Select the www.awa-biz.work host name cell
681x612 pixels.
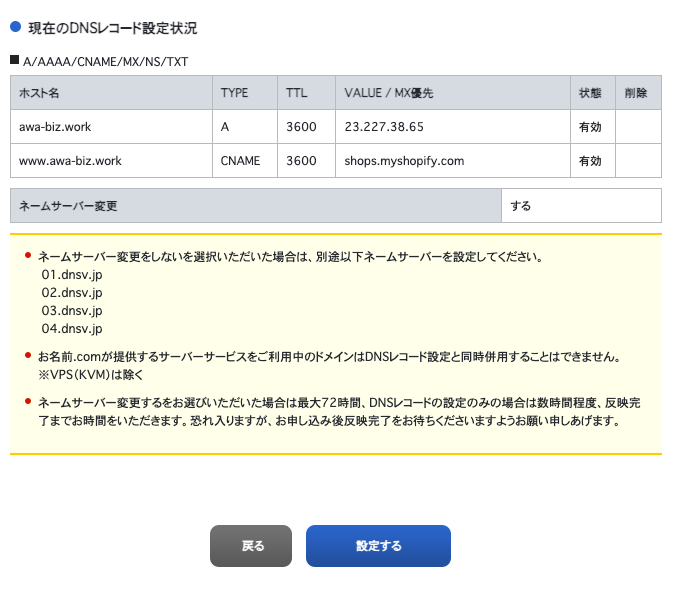tap(111, 161)
